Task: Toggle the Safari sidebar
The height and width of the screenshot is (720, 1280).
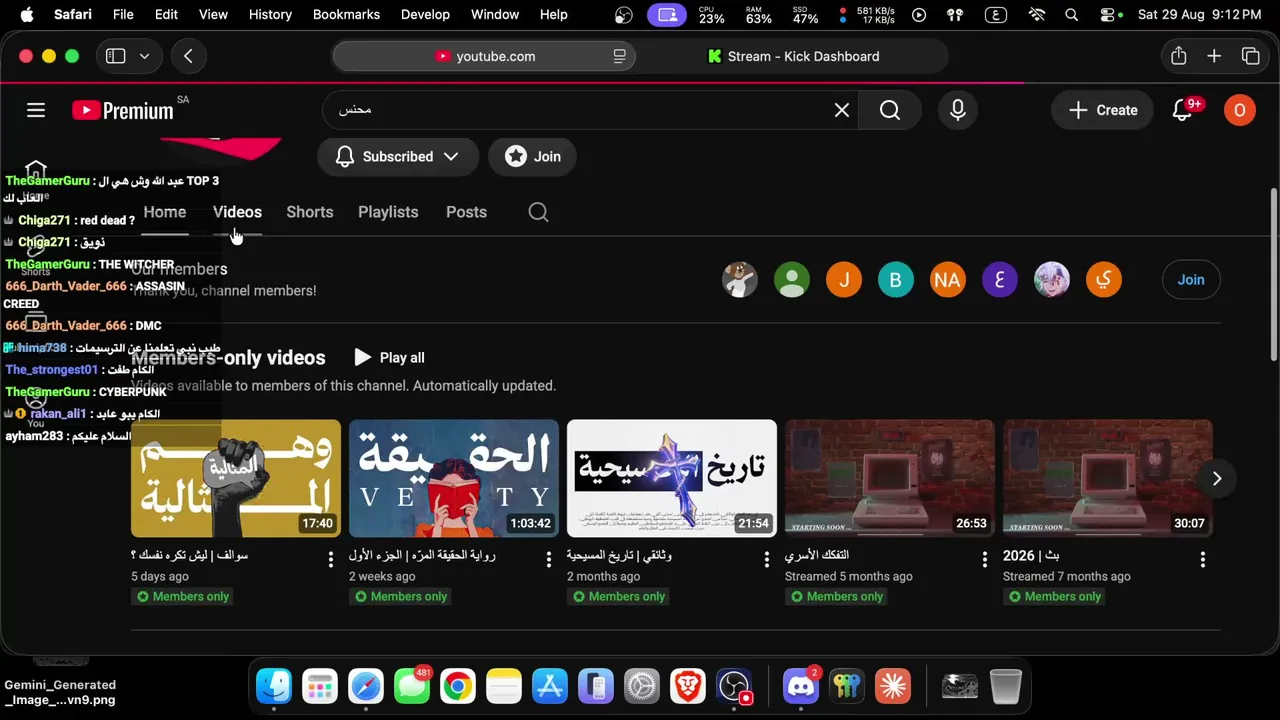Action: 116,56
